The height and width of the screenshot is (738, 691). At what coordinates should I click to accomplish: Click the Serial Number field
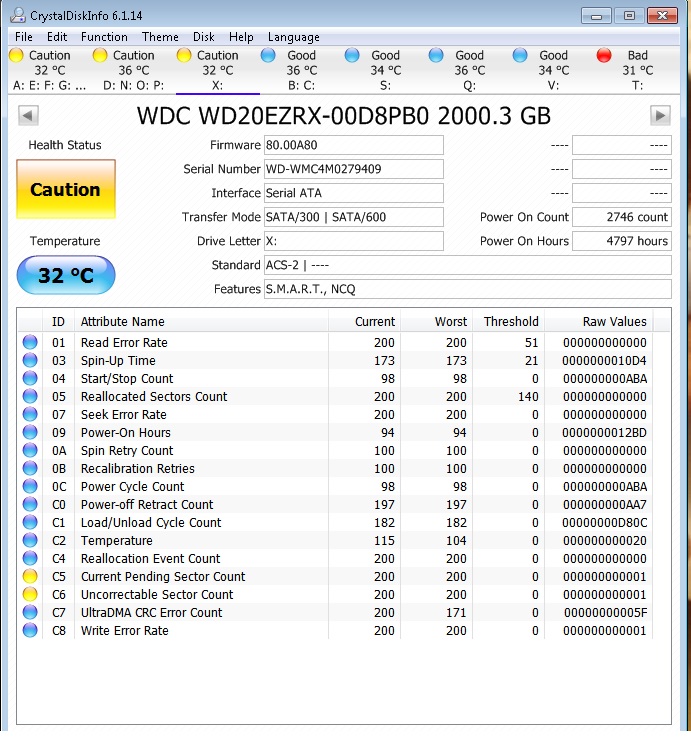coord(354,169)
